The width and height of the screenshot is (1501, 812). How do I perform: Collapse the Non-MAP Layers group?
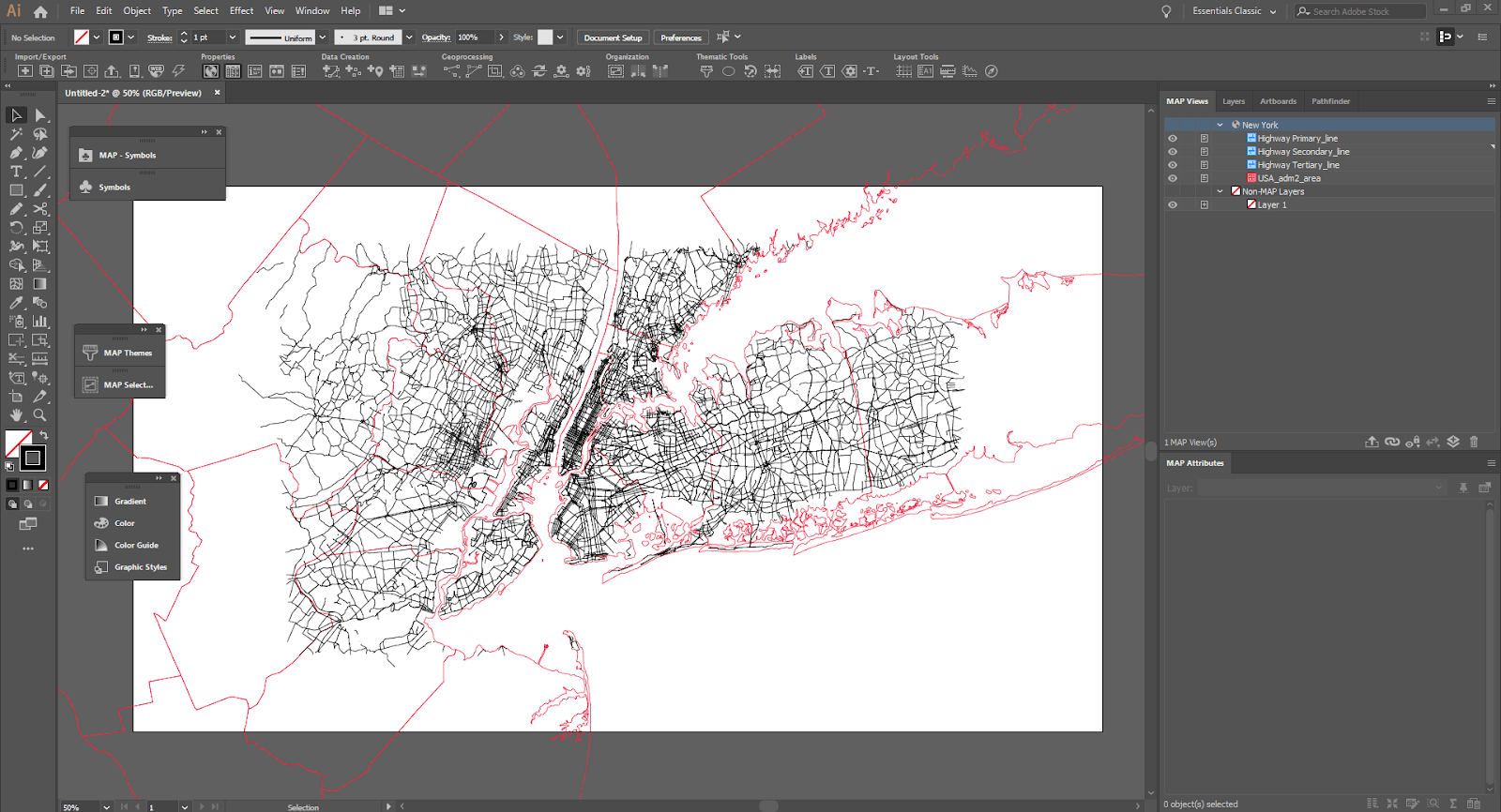(1221, 191)
